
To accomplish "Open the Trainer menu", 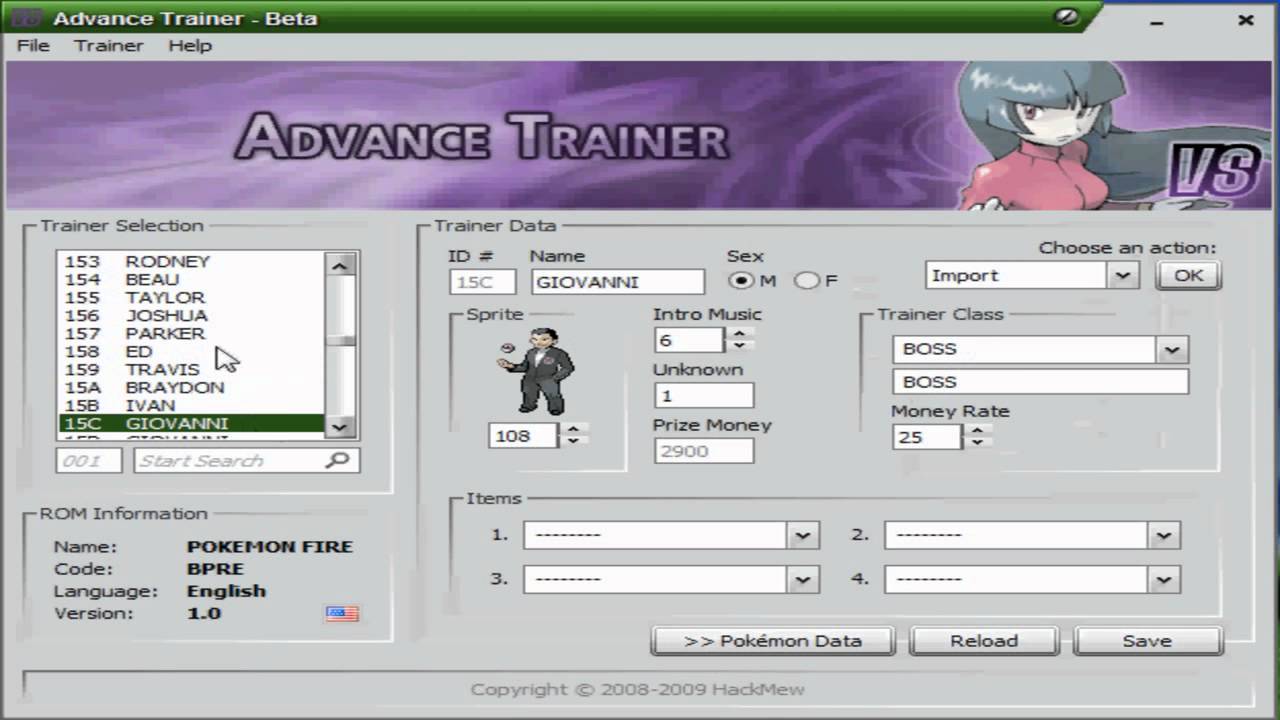I will pyautogui.click(x=109, y=45).
